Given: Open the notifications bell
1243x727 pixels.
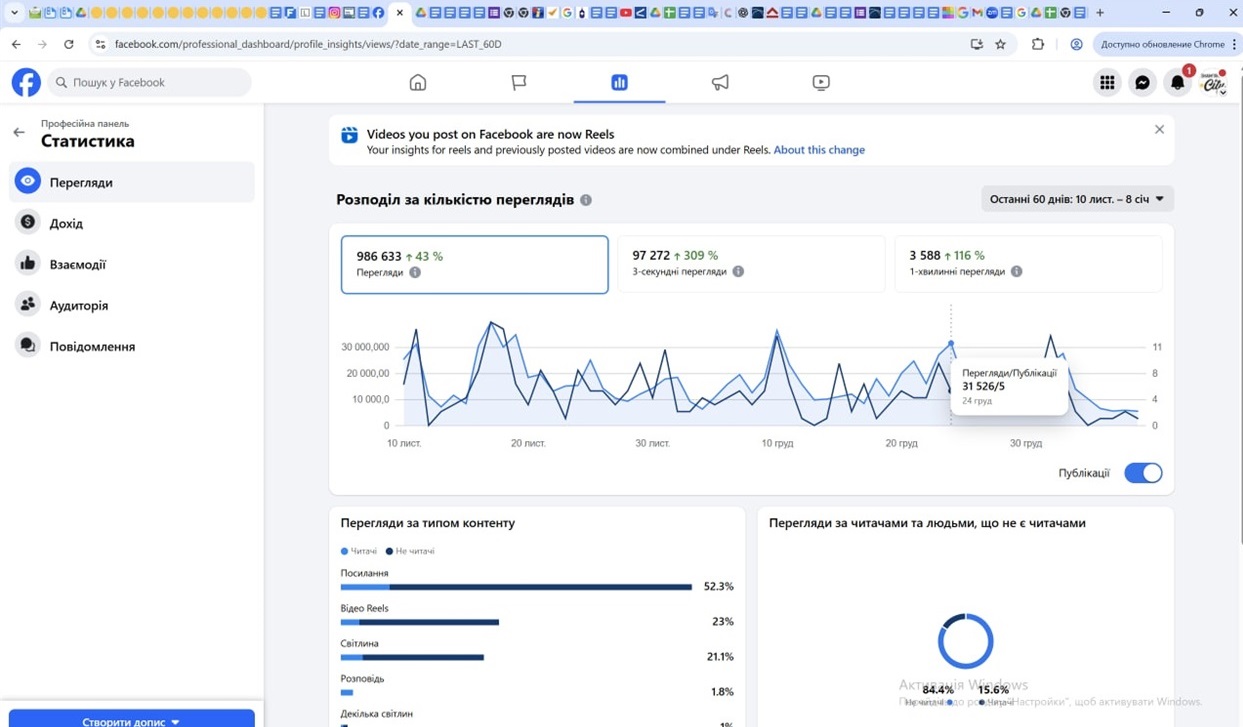Looking at the screenshot, I should point(1178,83).
